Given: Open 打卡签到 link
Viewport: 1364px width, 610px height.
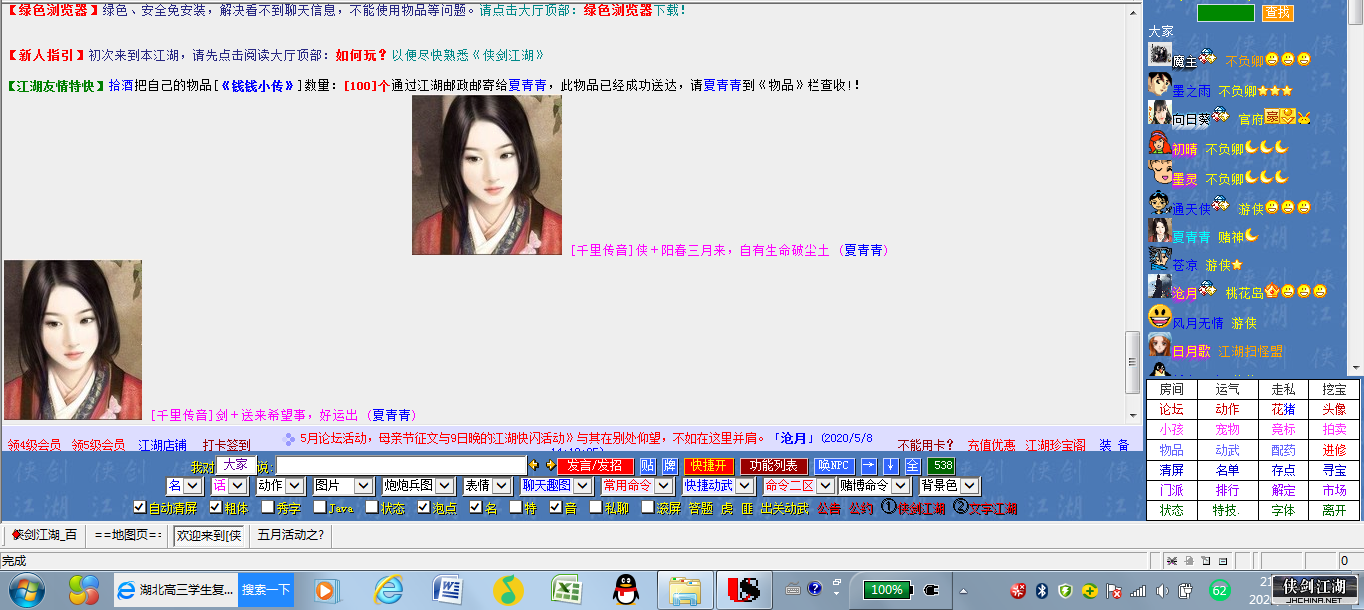Looking at the screenshot, I should [227, 445].
